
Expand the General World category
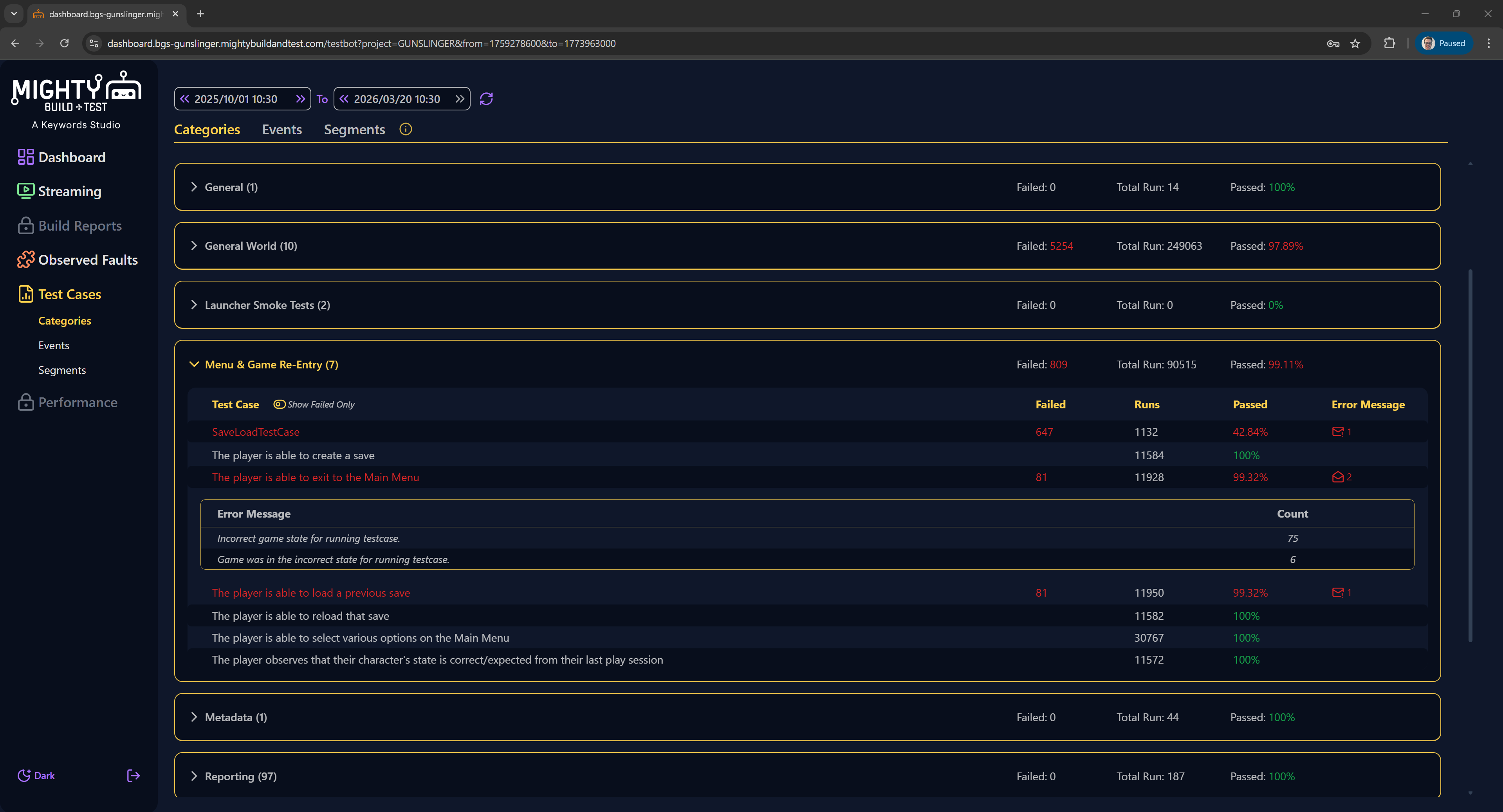click(x=194, y=245)
